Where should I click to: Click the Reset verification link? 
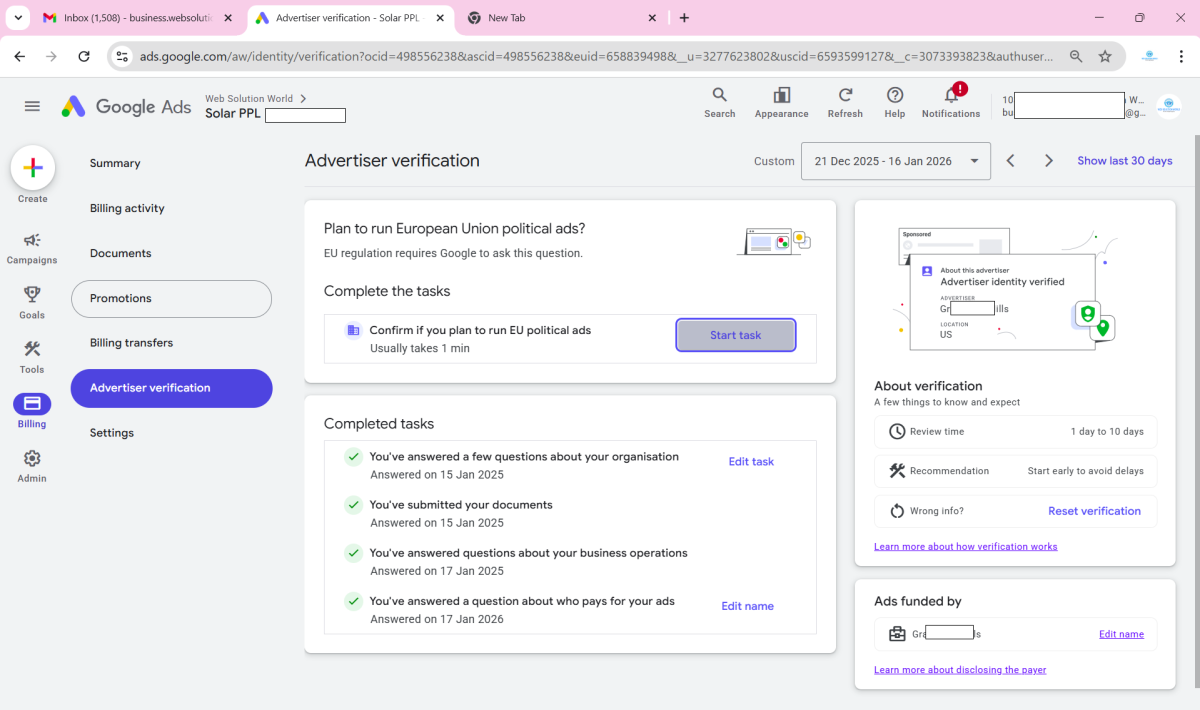[x=1094, y=511]
